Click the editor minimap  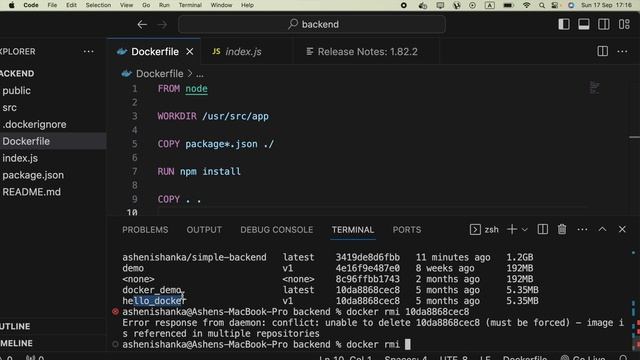pos(594,87)
